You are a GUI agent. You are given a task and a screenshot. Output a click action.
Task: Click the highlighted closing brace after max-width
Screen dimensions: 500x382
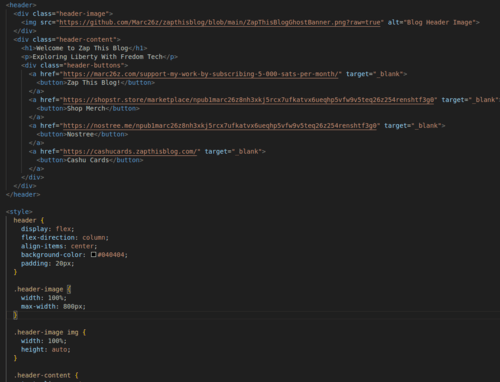pos(15,315)
